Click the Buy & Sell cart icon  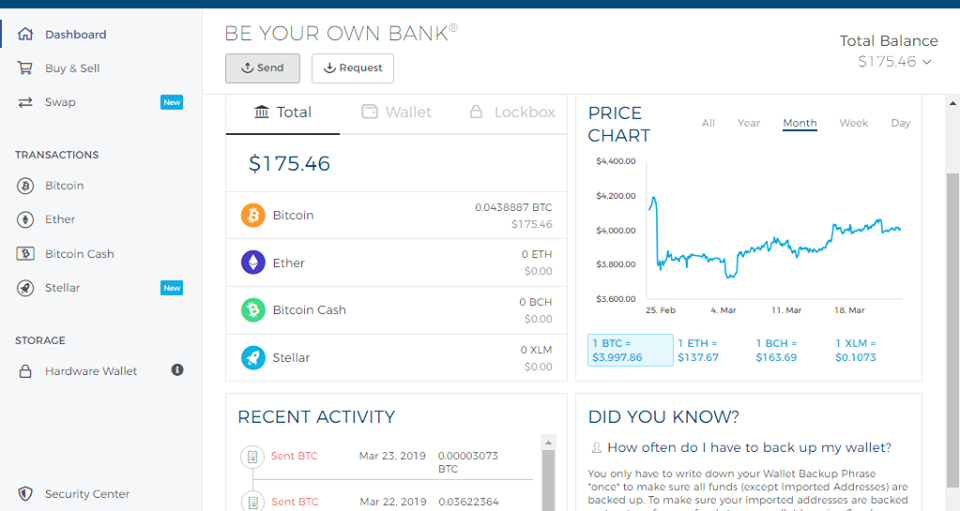point(25,68)
